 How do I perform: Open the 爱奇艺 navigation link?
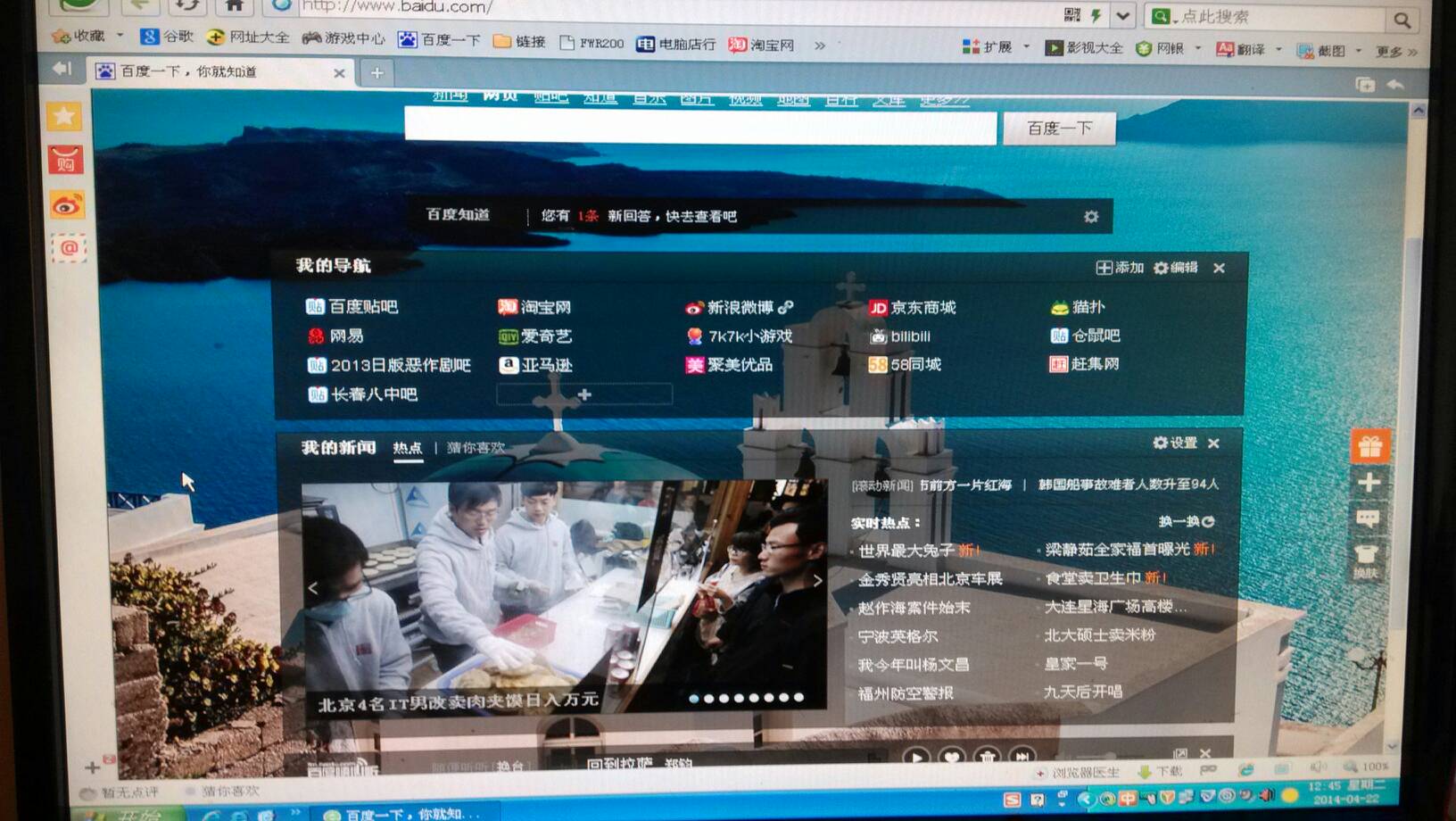click(x=535, y=336)
